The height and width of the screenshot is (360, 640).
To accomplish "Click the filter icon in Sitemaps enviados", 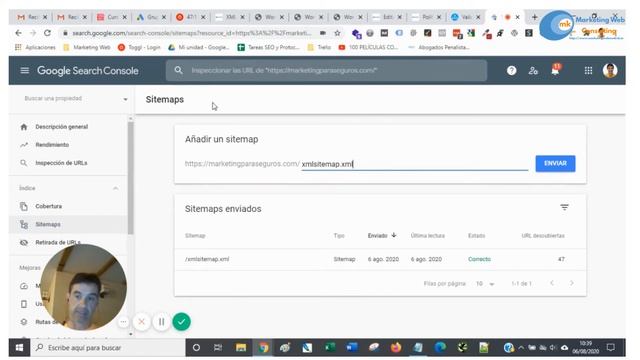I will 564,207.
